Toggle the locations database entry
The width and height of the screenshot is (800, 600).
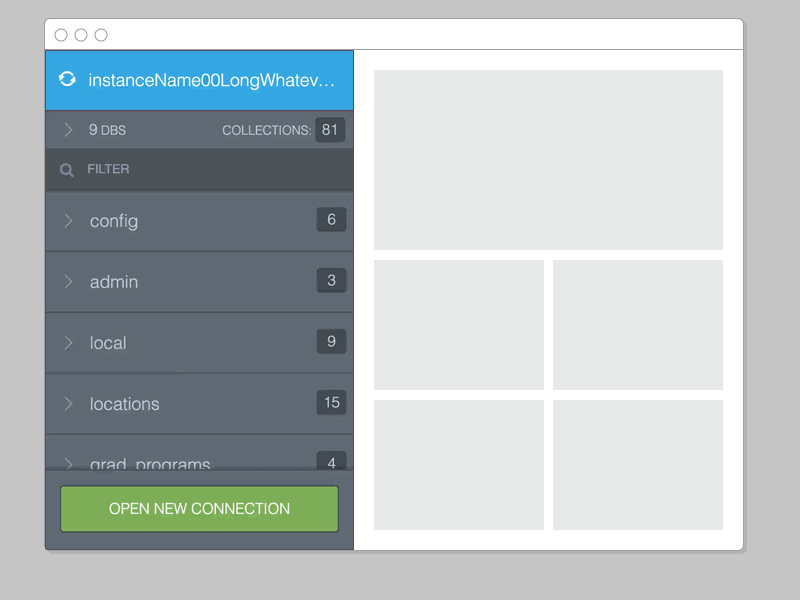point(67,403)
